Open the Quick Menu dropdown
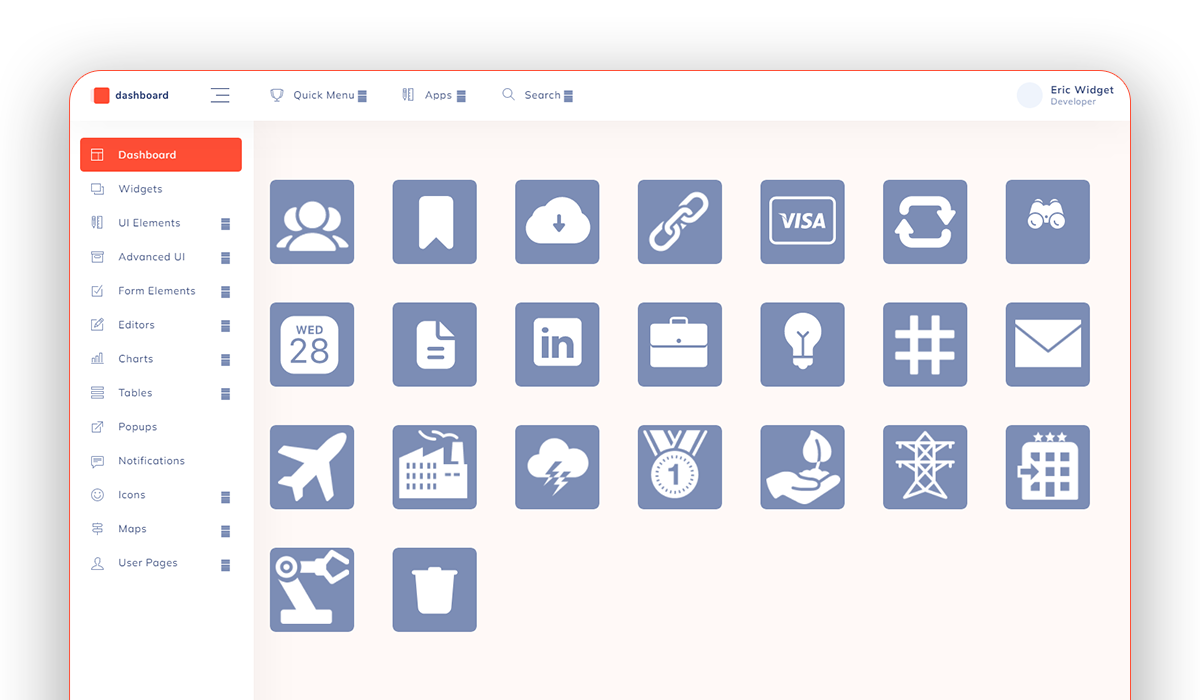 coord(318,95)
